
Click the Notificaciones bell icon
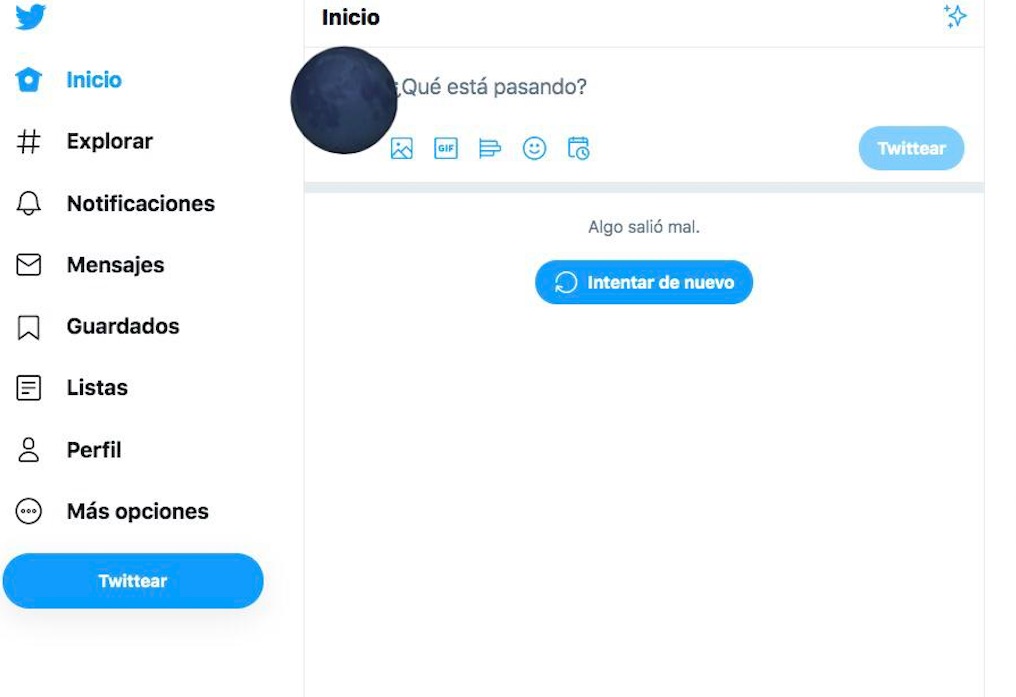[31, 203]
